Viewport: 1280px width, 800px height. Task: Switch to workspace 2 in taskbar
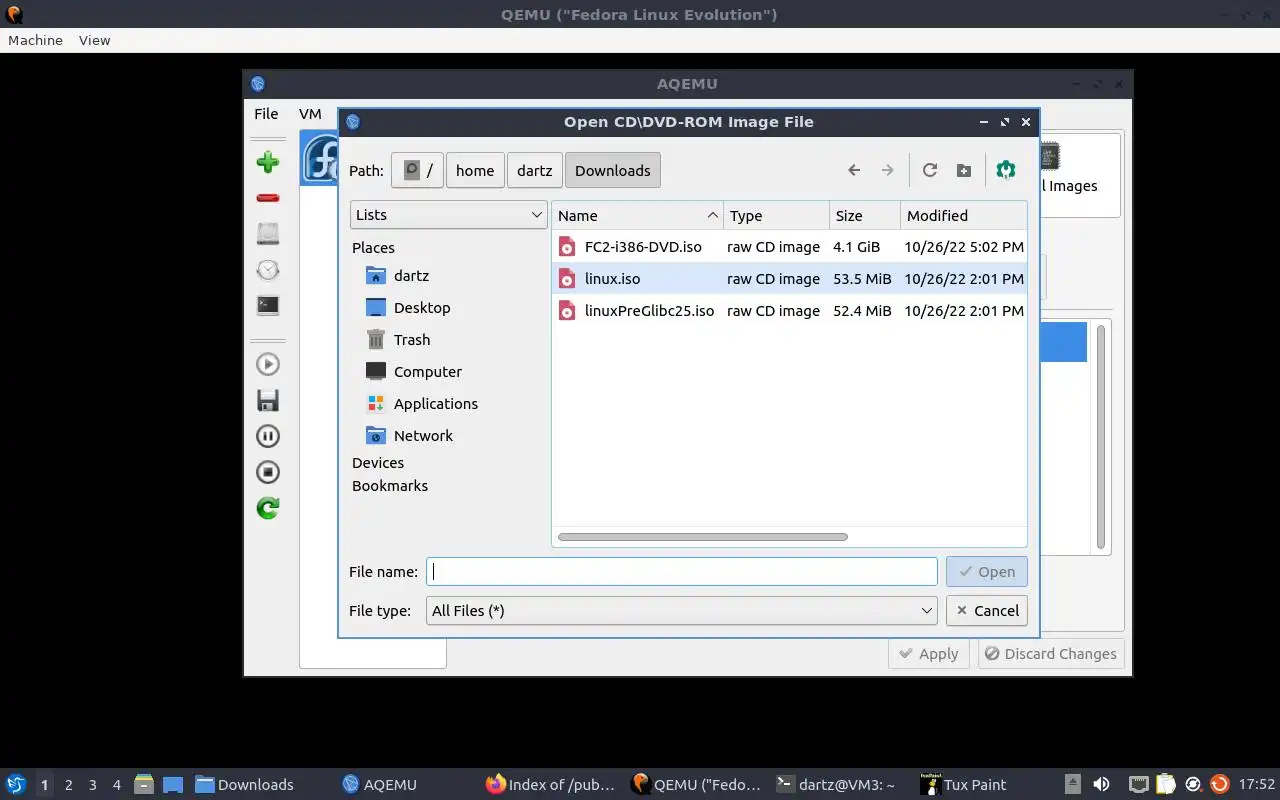(68, 785)
